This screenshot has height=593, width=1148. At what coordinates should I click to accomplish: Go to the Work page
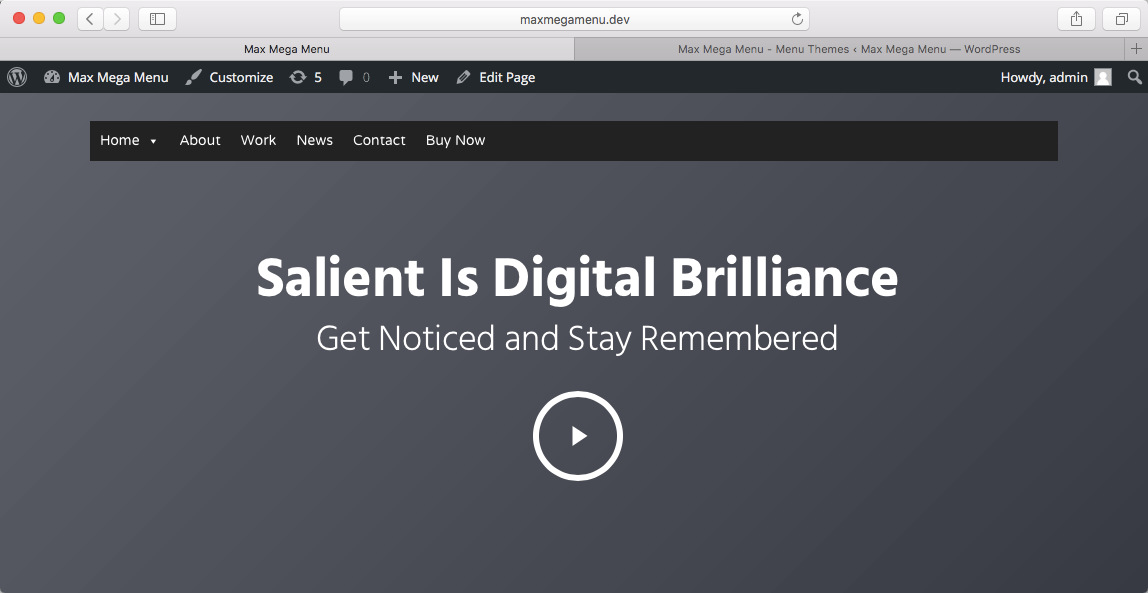[258, 140]
